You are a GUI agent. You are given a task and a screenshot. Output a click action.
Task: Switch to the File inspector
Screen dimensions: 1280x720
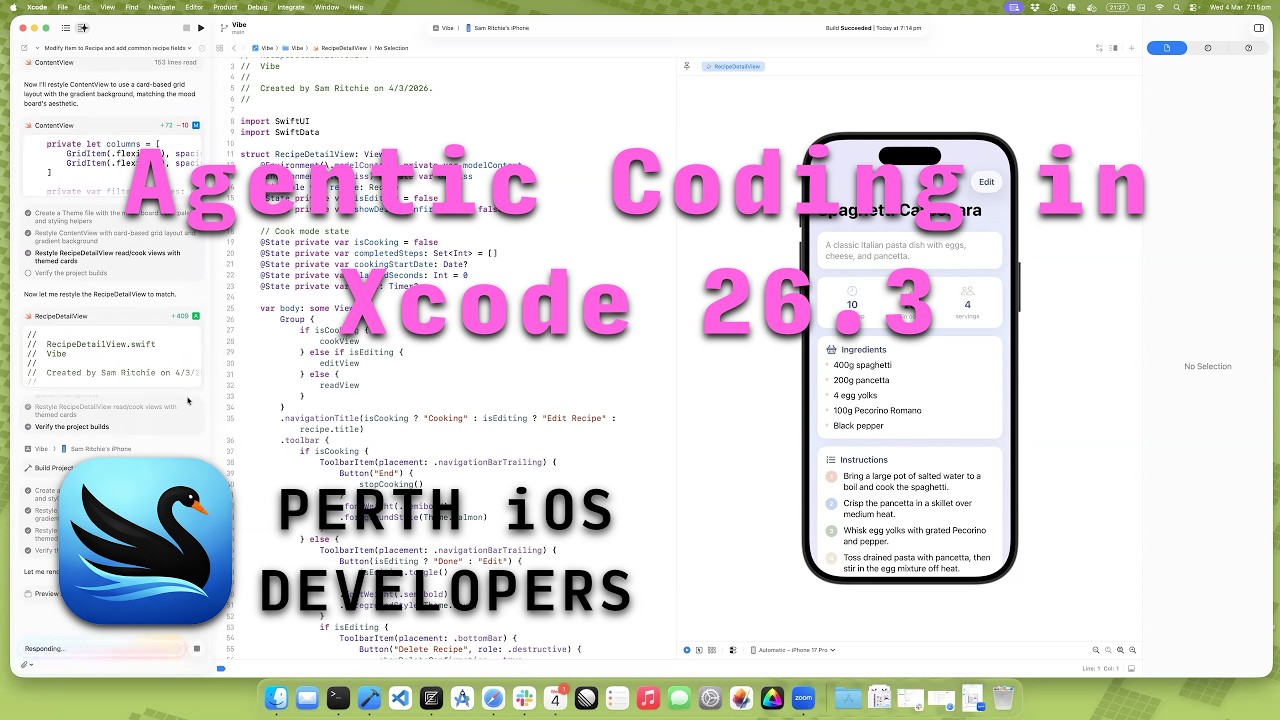coord(1167,48)
